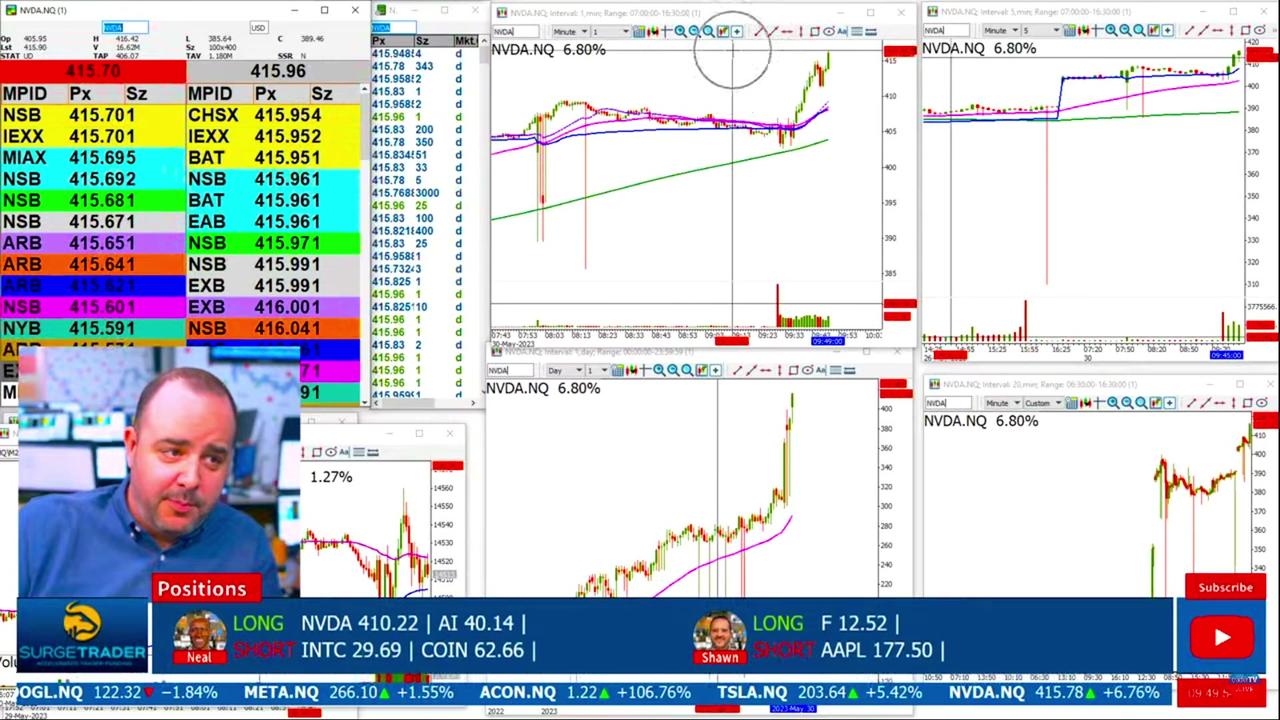Select the Aa text tool in daily chart toolbar
The image size is (1280, 720).
coord(821,370)
